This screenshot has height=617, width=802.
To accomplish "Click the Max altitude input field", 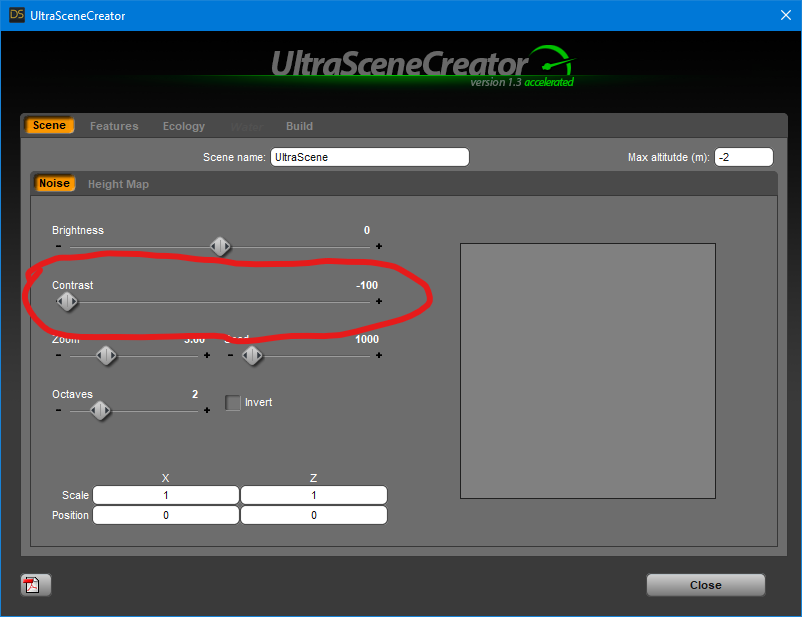I will point(744,157).
